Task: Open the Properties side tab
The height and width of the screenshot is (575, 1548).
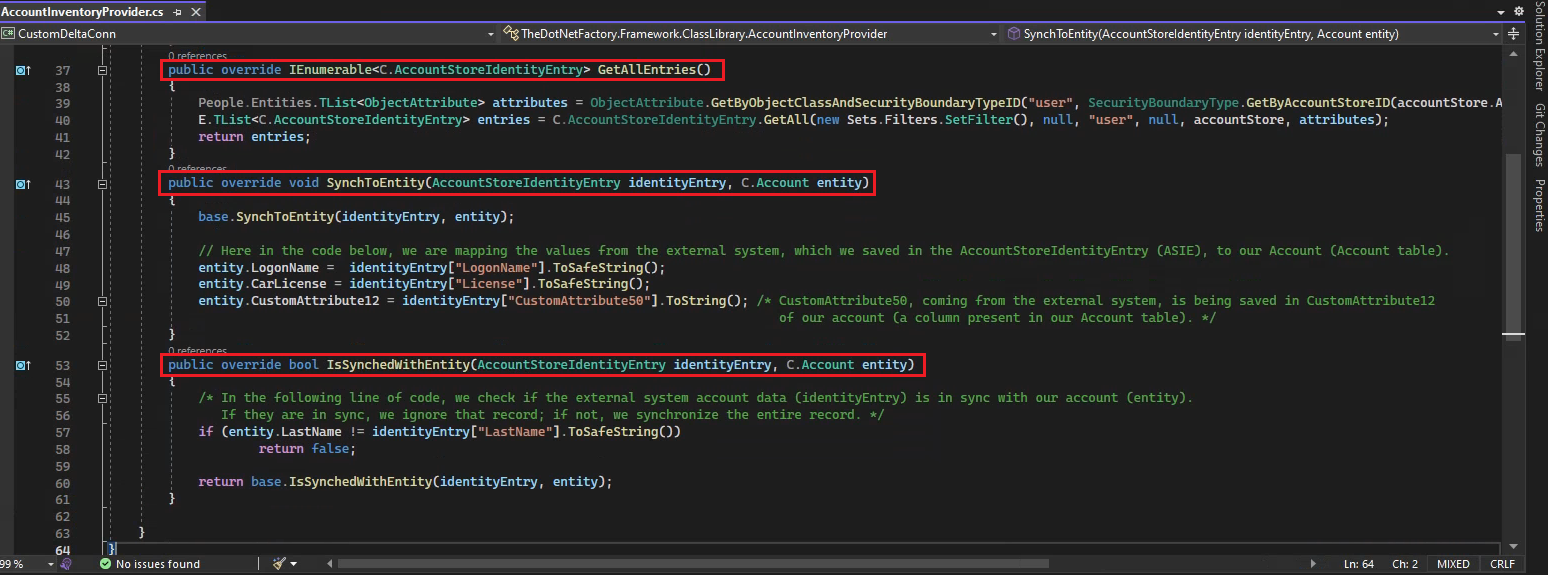Action: pyautogui.click(x=1539, y=205)
